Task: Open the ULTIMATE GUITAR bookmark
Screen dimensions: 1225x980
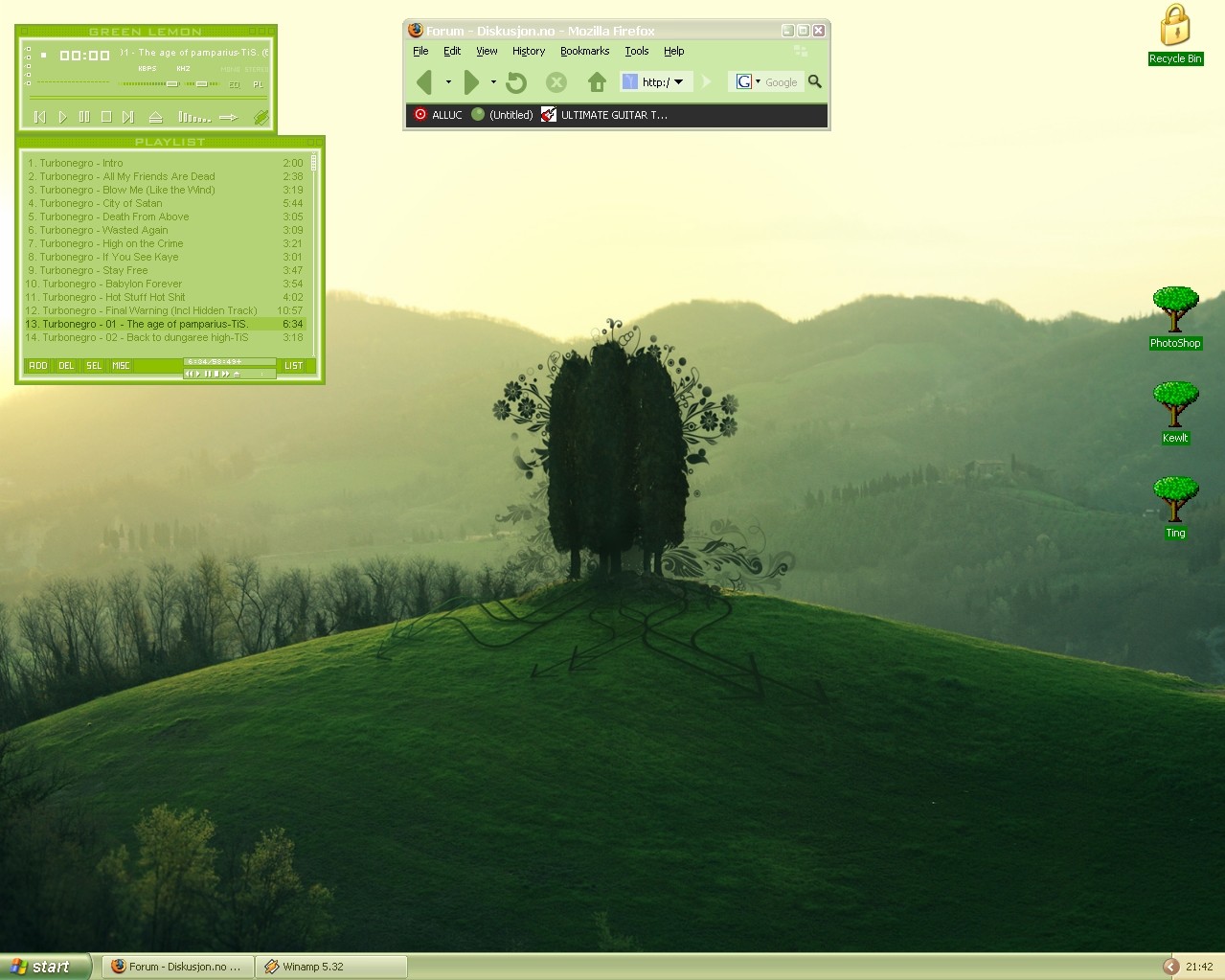Action: (x=604, y=115)
